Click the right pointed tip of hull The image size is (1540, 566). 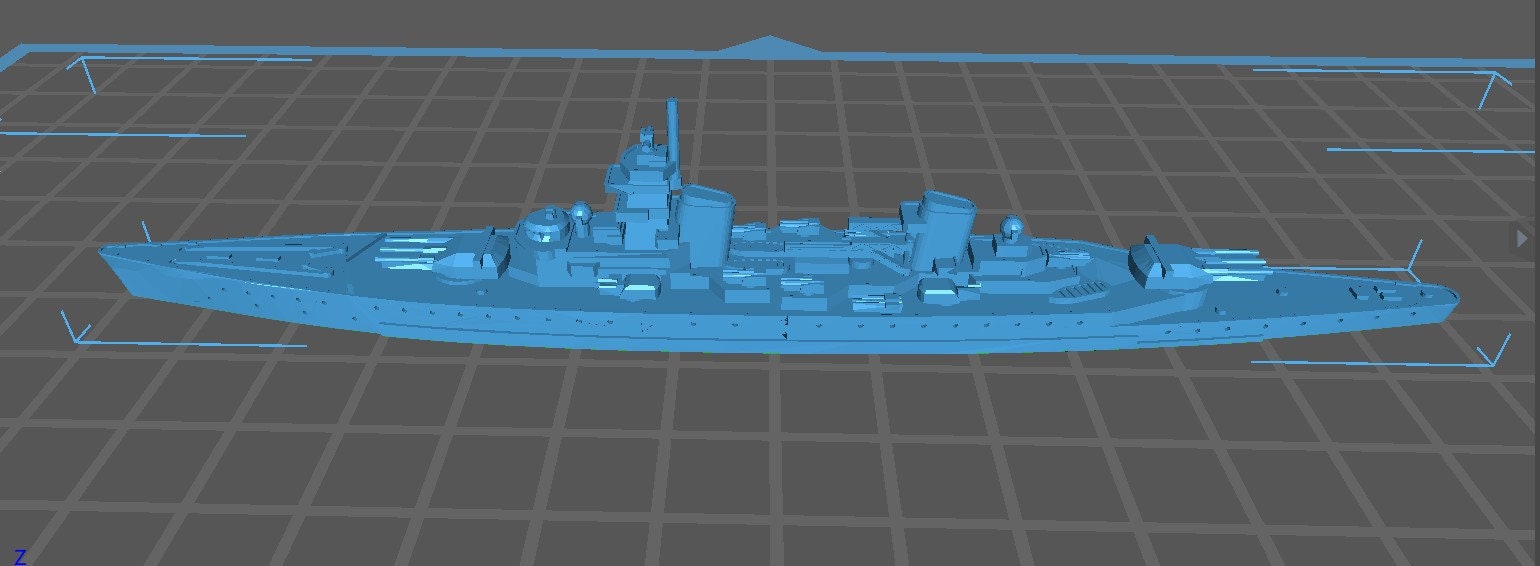[1450, 296]
